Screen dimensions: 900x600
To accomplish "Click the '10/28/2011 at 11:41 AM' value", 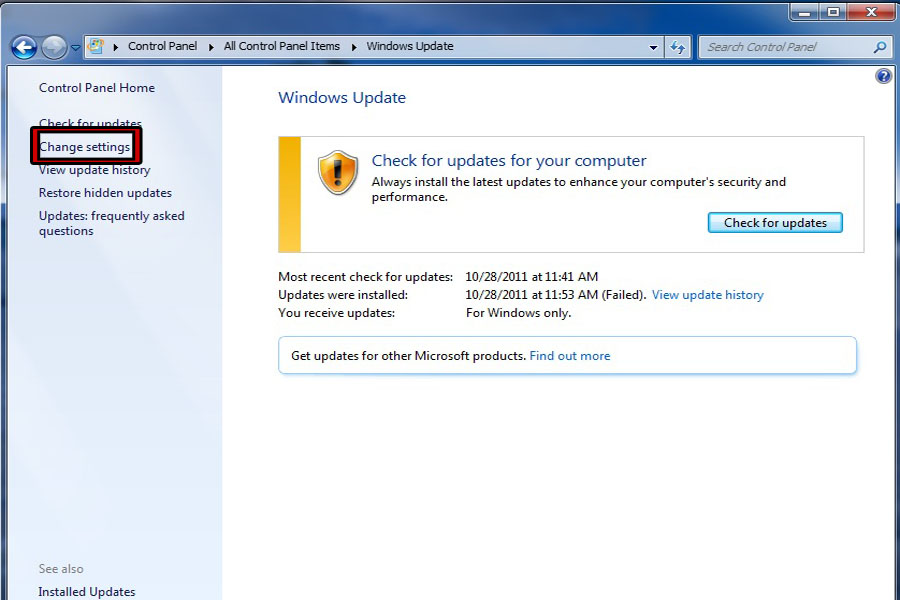I will pos(532,277).
